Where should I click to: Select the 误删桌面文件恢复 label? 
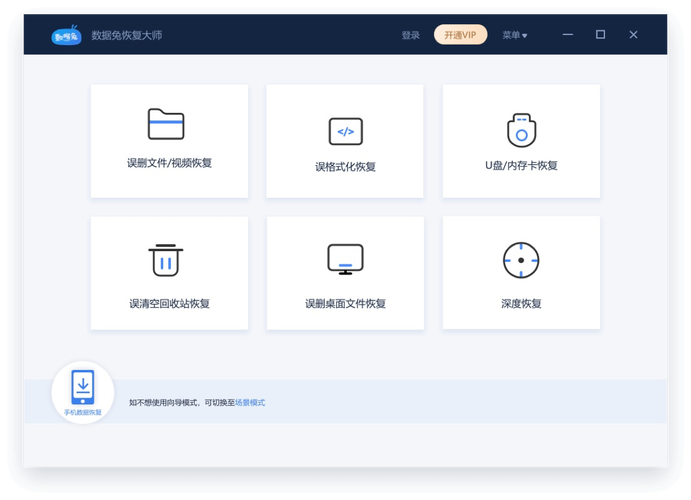point(345,304)
